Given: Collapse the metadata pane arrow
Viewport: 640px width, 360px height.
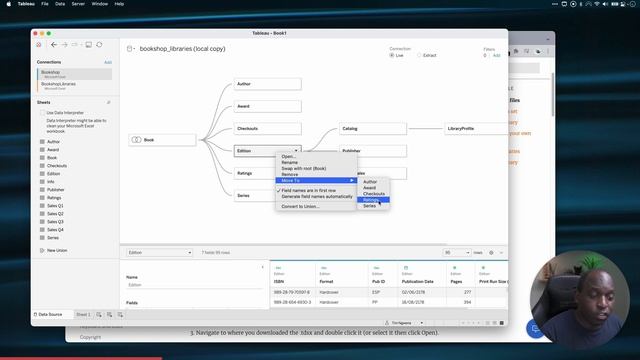Looking at the screenshot, I should (x=262, y=267).
